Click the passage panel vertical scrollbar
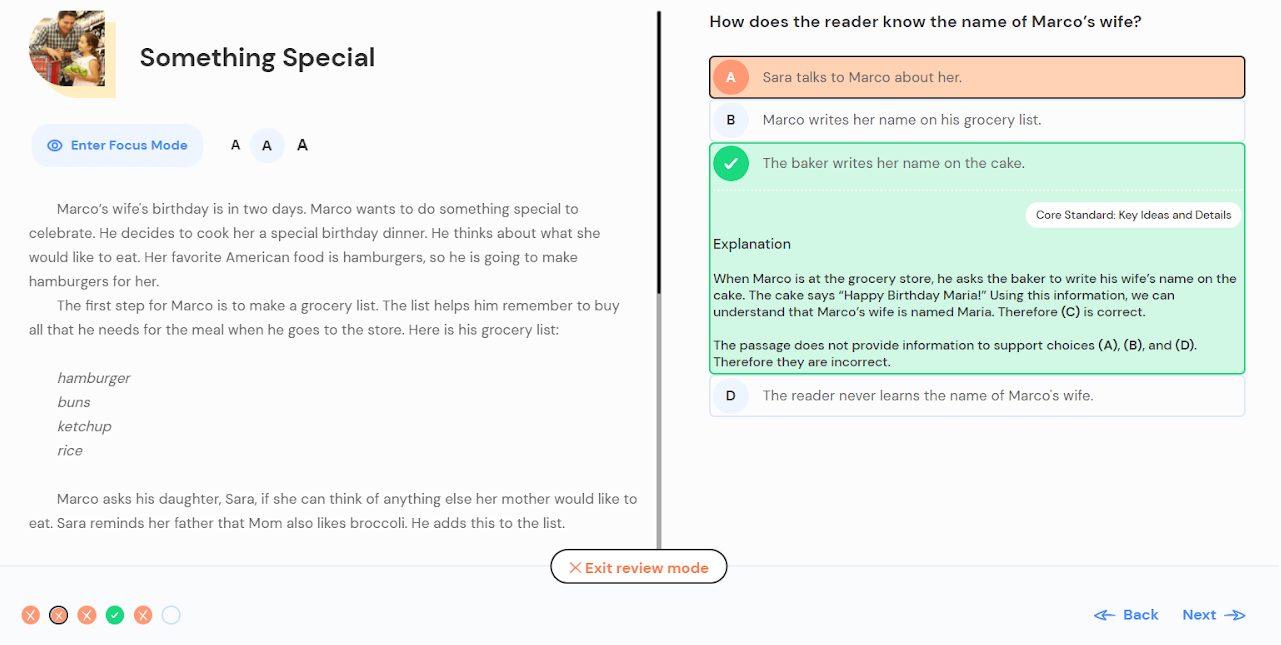This screenshot has width=1281, height=645. (x=658, y=152)
